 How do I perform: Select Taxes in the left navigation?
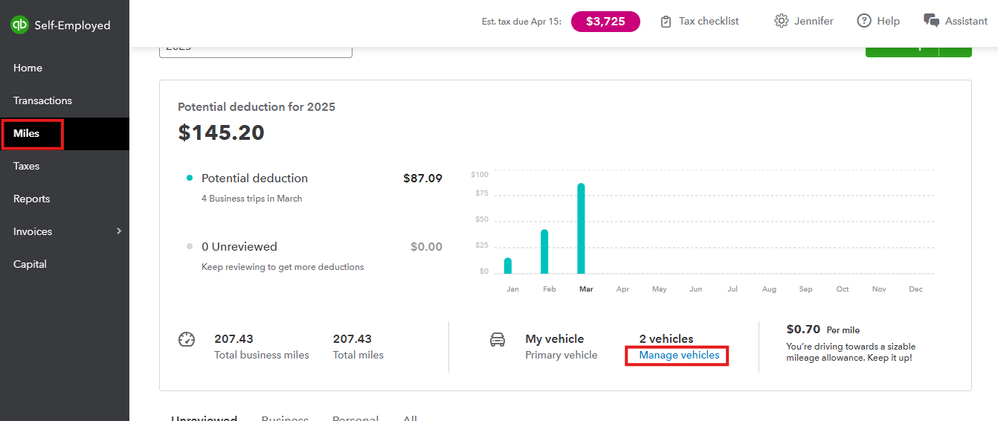[x=27, y=166]
